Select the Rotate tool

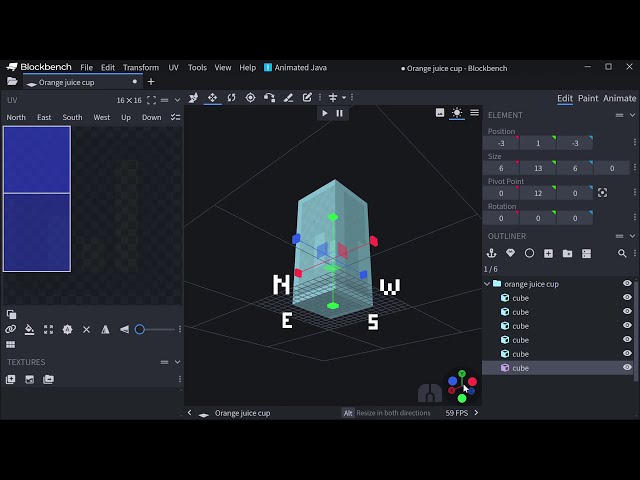231,98
